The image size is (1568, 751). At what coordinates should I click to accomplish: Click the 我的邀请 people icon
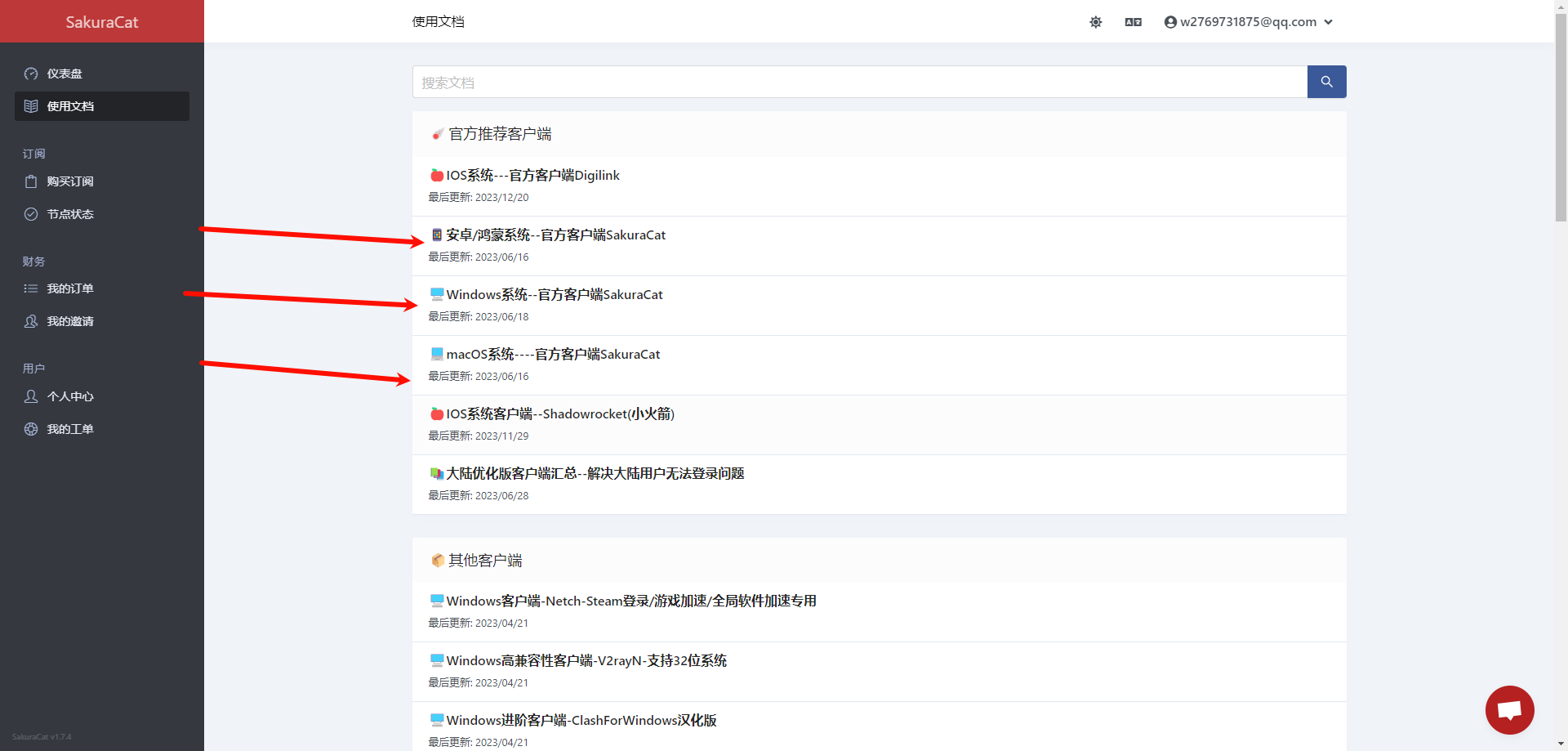[x=31, y=321]
